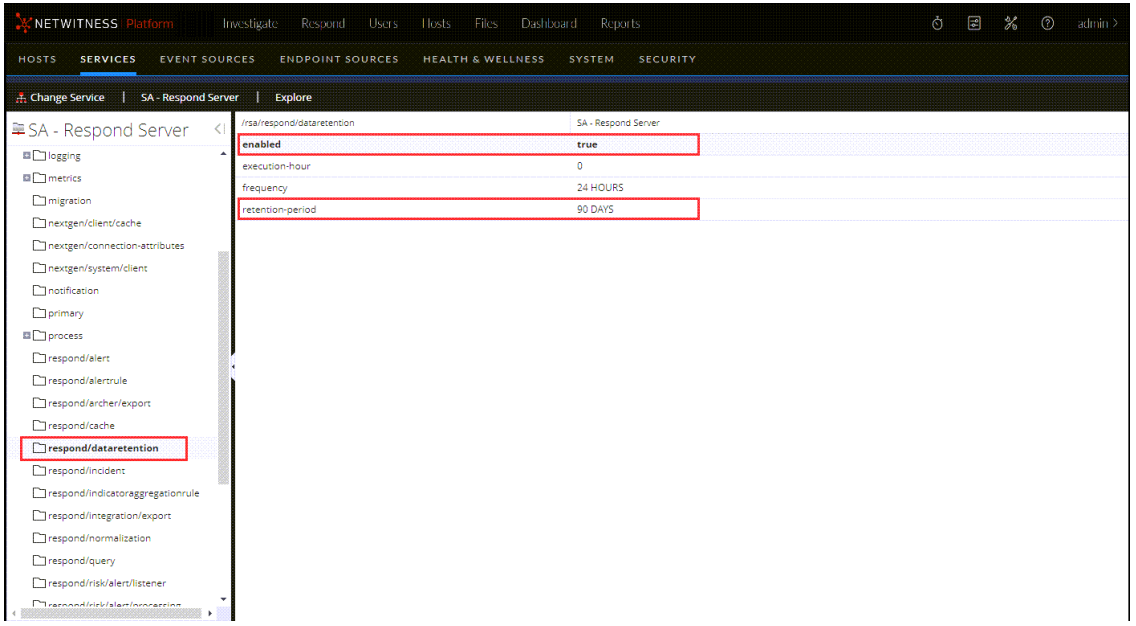Screen dimensions: 1136x626
Task: Click the Change Service network icon
Action: click(x=22, y=98)
